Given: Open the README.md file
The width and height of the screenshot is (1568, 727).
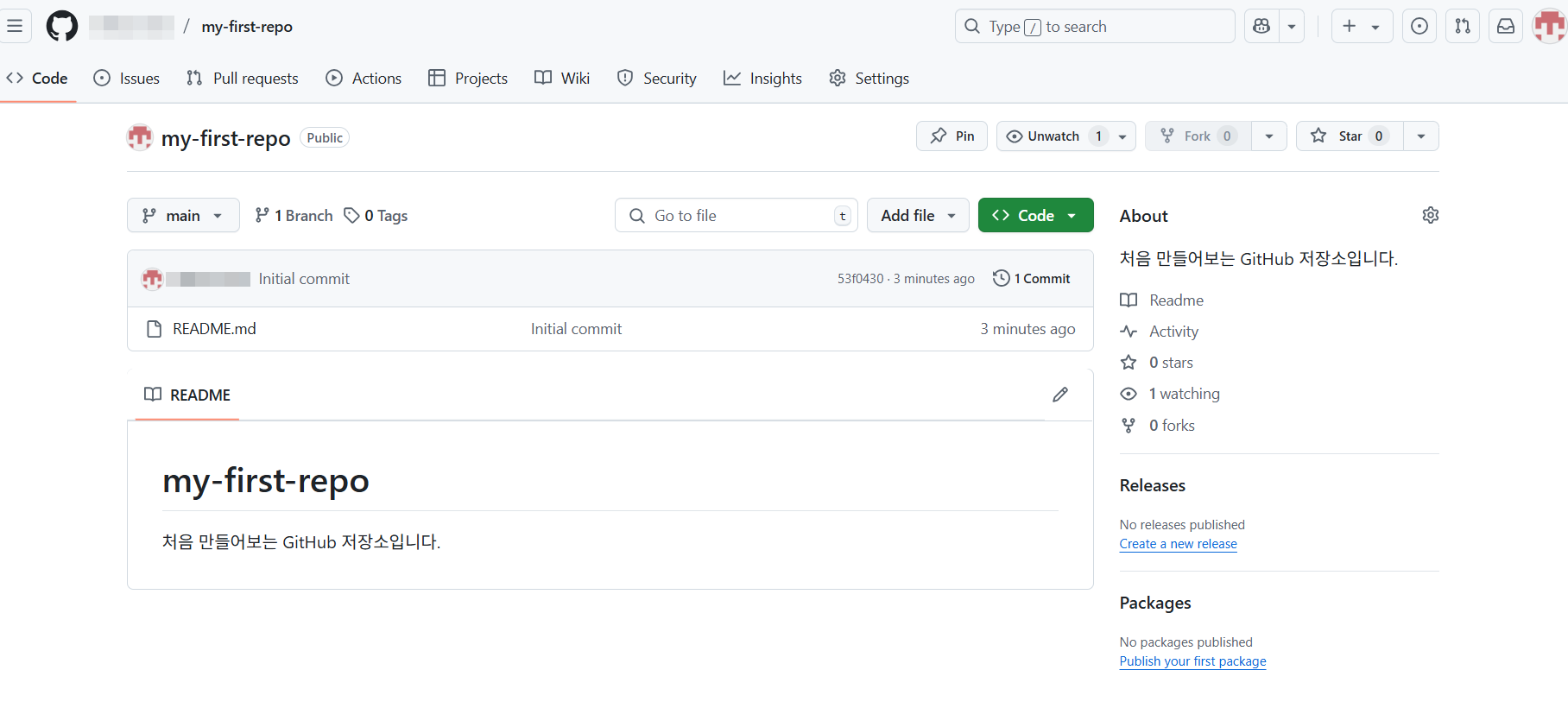Looking at the screenshot, I should pyautogui.click(x=214, y=329).
